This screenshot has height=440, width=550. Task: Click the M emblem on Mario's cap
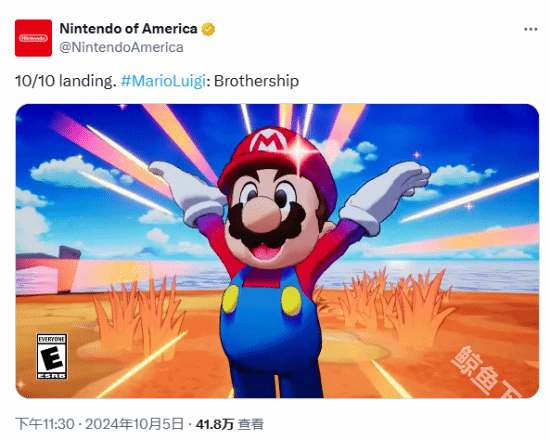269,141
